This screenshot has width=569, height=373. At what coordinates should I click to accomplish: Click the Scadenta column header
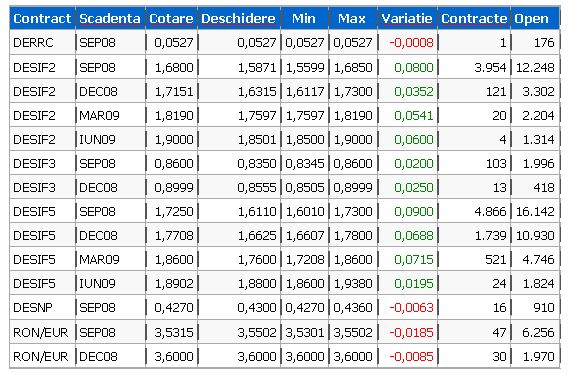tap(110, 18)
